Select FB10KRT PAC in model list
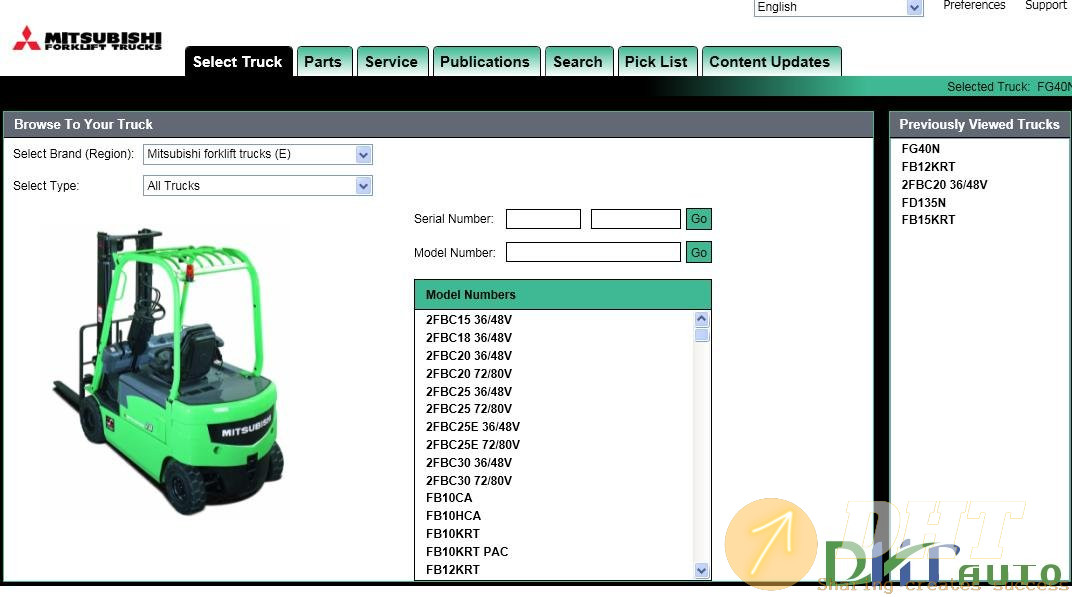 (x=467, y=552)
